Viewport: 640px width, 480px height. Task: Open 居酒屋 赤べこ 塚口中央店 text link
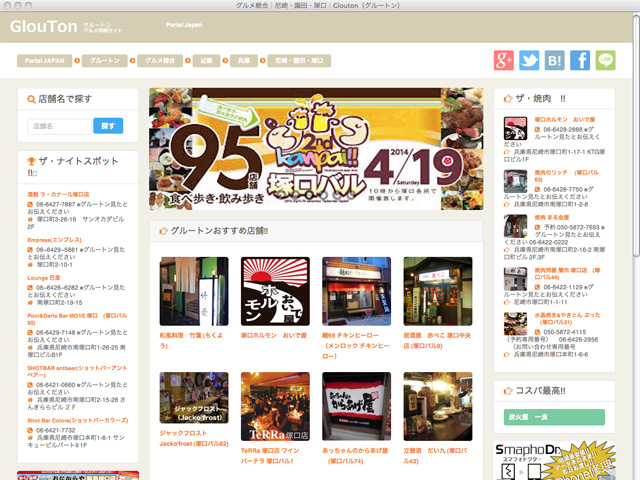click(x=437, y=340)
